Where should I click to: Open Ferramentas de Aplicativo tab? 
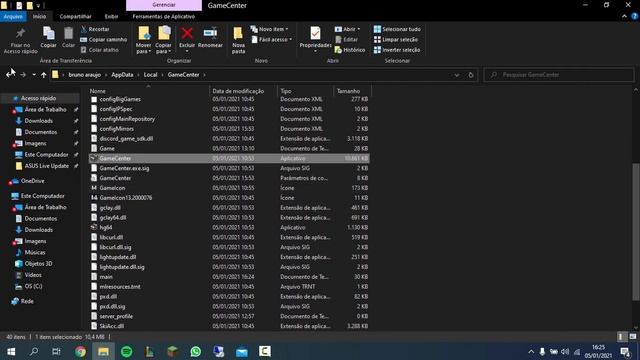click(164, 16)
